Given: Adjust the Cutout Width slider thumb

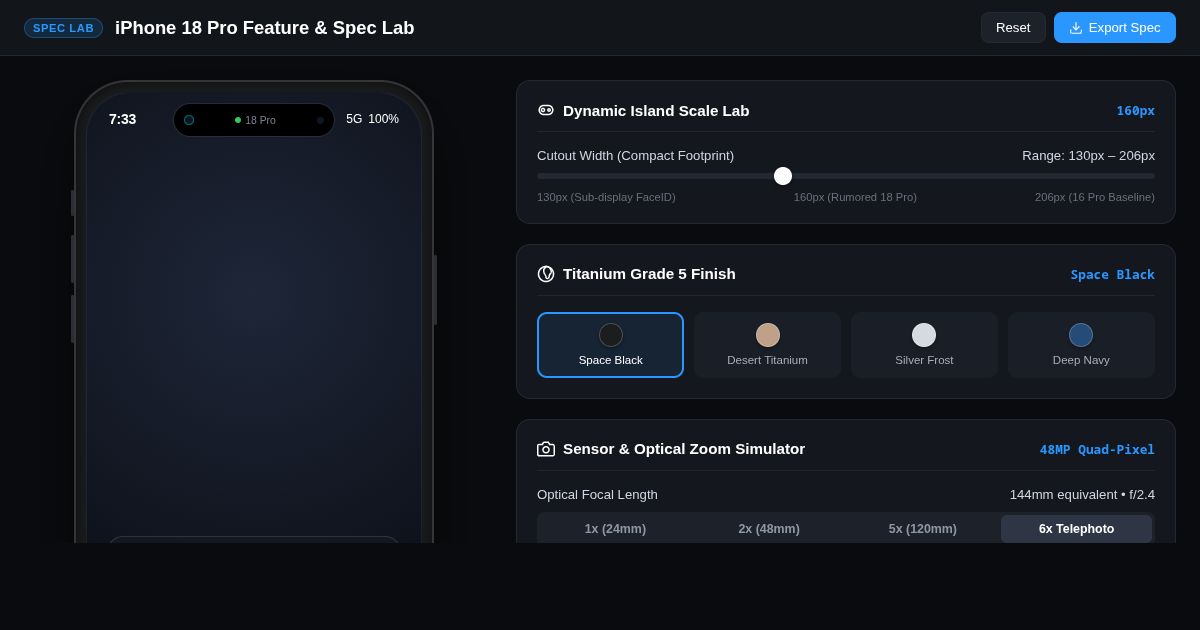Looking at the screenshot, I should [x=783, y=176].
